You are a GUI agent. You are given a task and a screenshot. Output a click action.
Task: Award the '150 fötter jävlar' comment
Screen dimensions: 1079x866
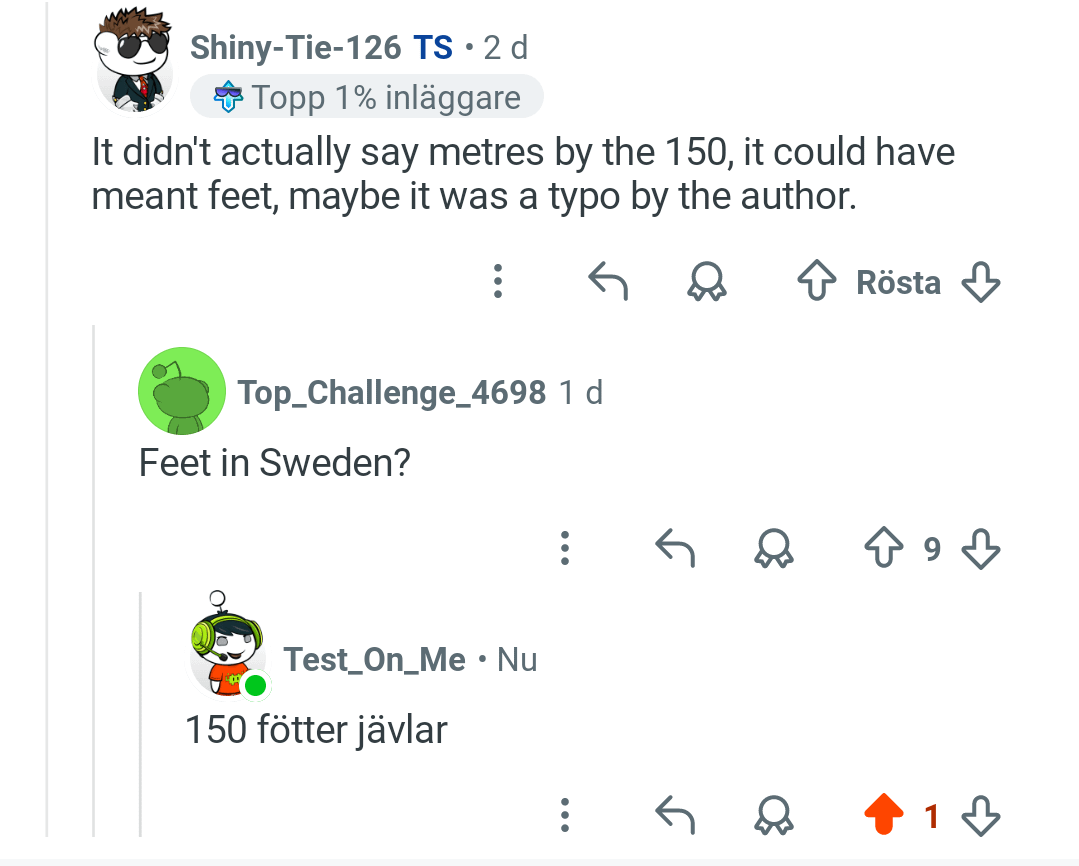pyautogui.click(x=773, y=815)
